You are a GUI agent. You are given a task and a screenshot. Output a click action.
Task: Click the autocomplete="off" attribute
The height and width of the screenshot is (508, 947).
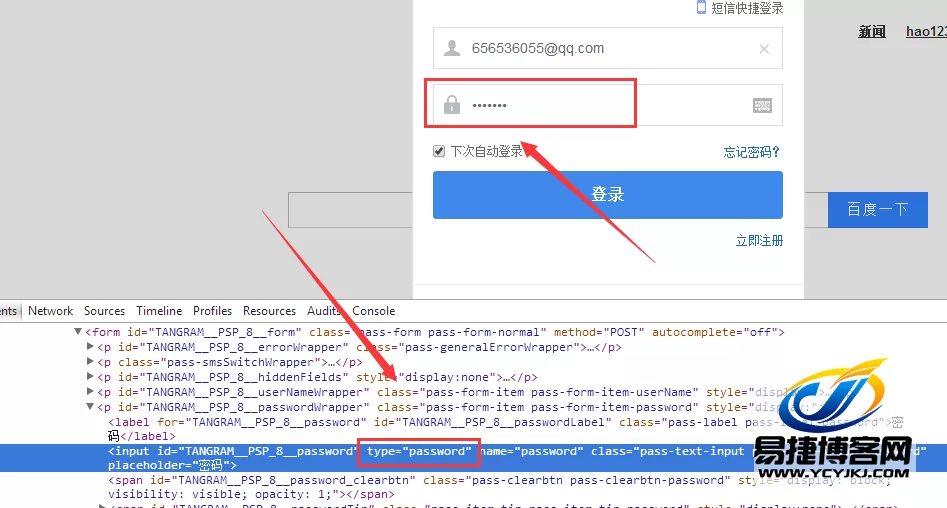(715, 332)
